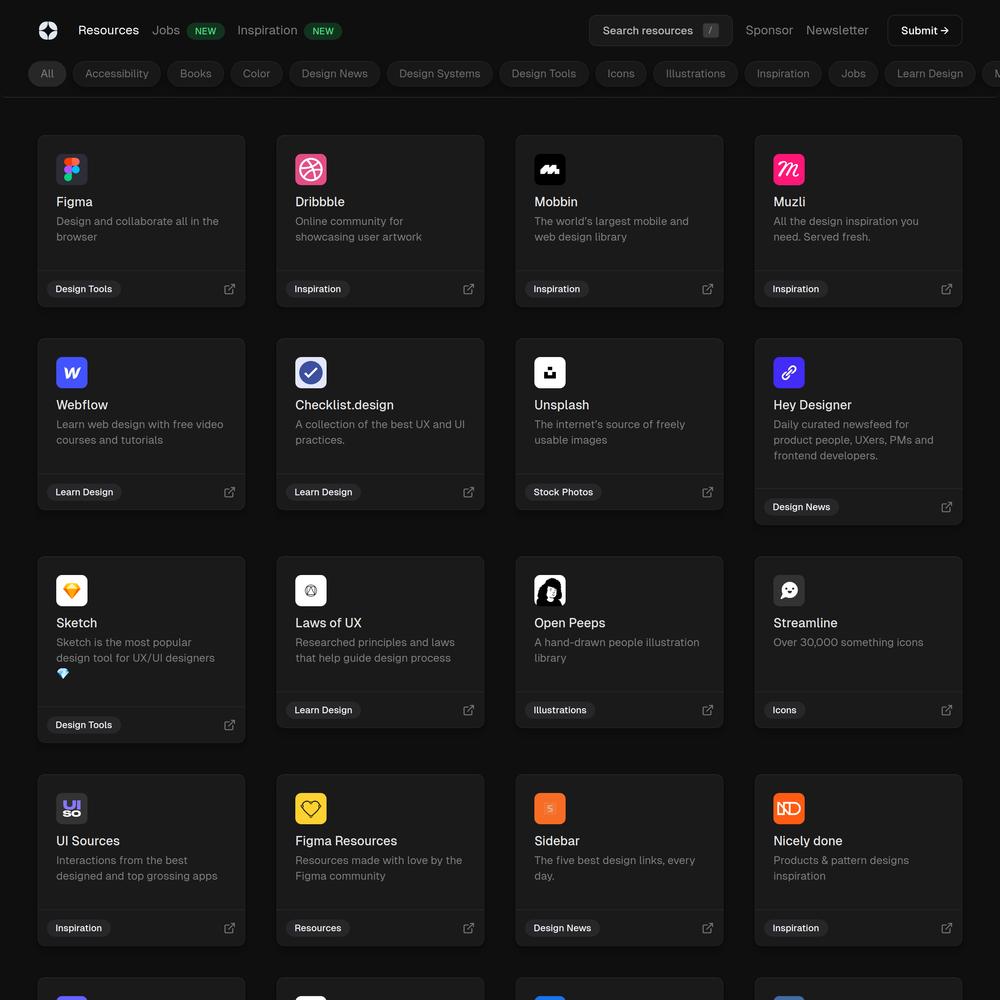The height and width of the screenshot is (1000, 1000).
Task: Filter by Learn Design chip in filter bar
Action: [930, 73]
